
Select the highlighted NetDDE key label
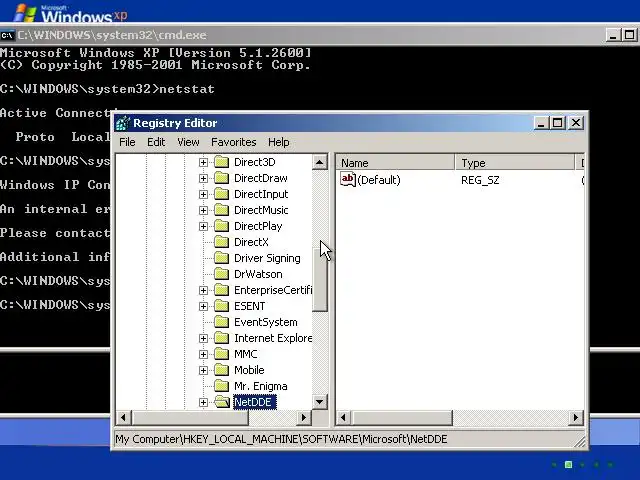pos(254,402)
